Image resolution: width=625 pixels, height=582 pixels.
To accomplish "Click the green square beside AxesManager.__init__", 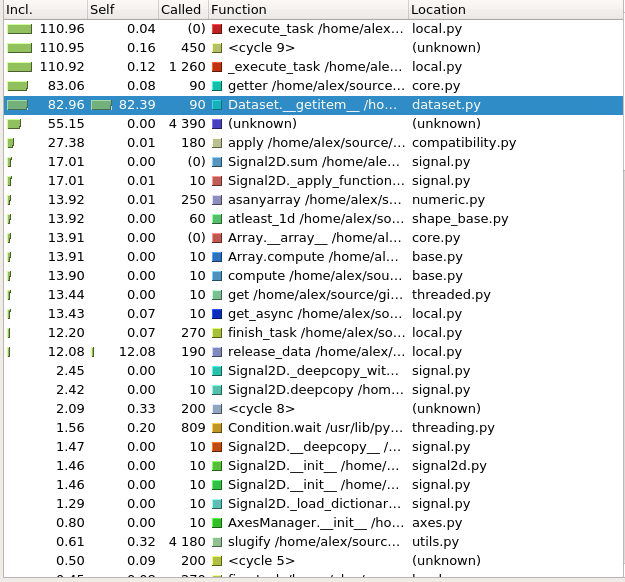I will [217, 523].
